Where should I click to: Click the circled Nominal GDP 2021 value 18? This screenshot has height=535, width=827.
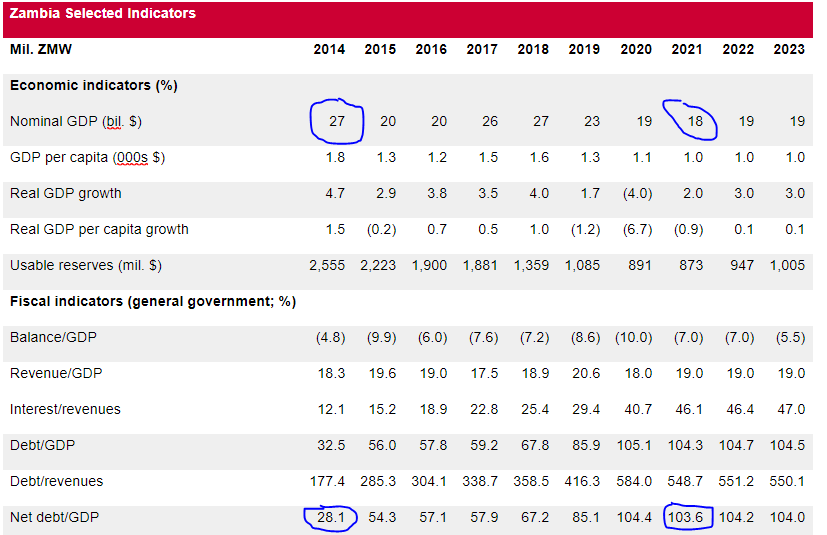(696, 121)
